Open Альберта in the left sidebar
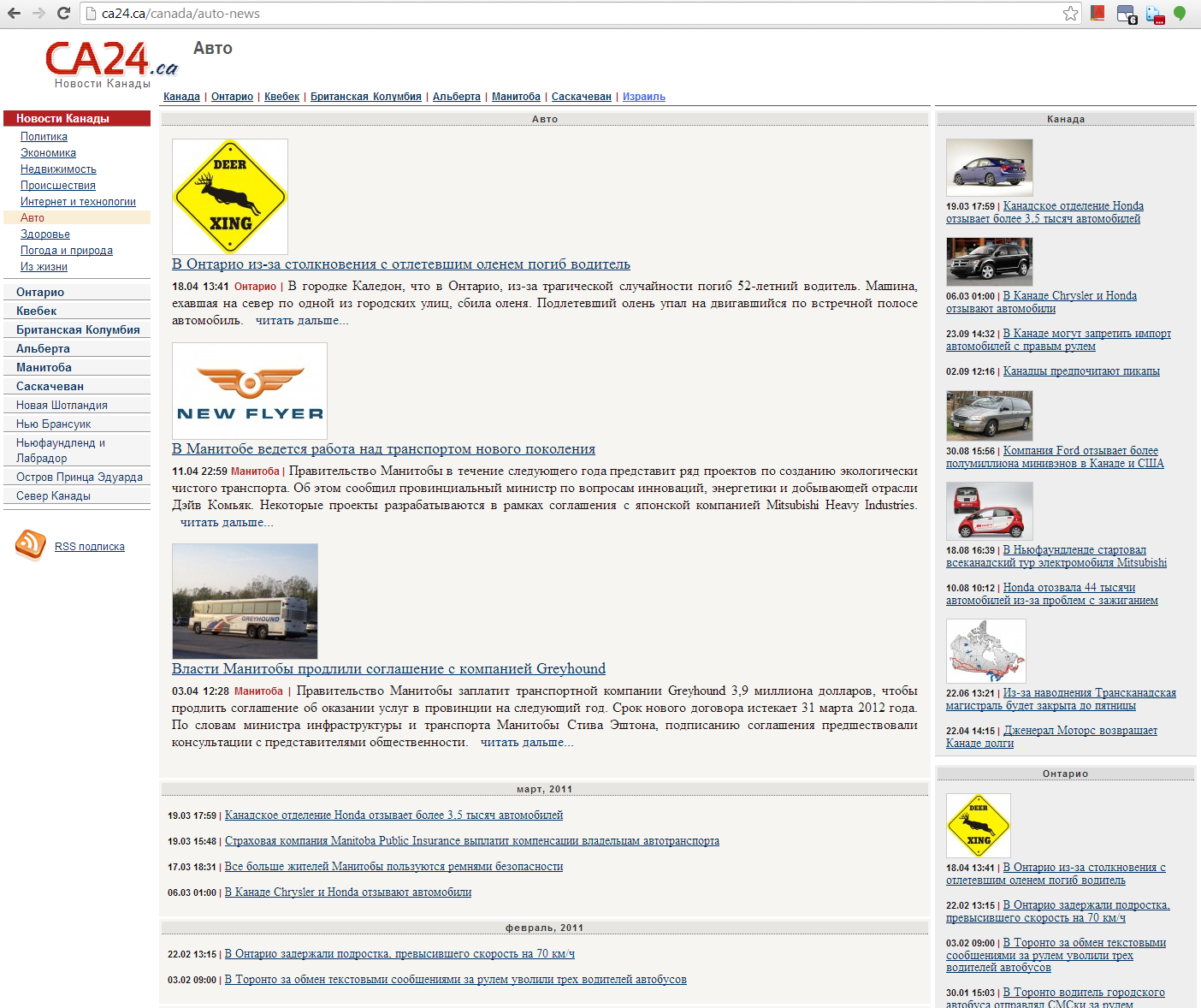Screen dimensions: 1201x1008 tap(43, 348)
